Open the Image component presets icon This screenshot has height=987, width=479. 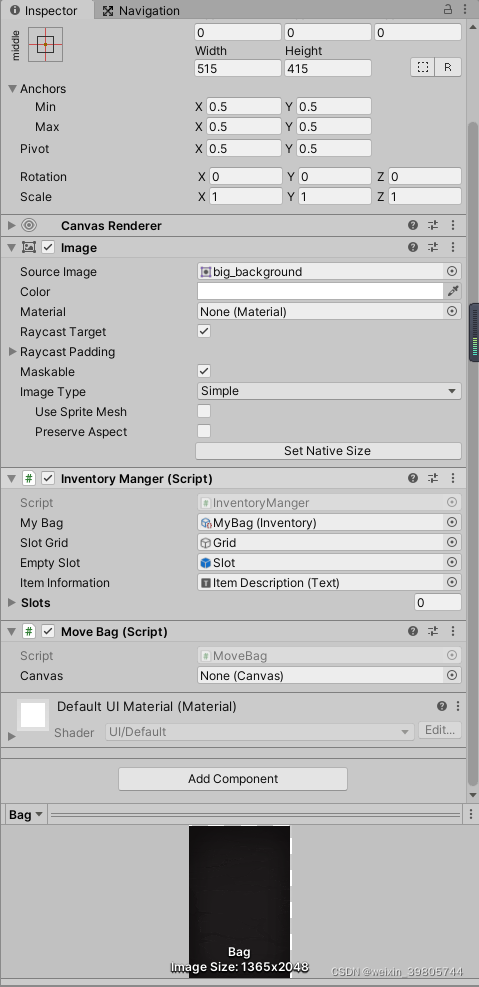click(433, 247)
